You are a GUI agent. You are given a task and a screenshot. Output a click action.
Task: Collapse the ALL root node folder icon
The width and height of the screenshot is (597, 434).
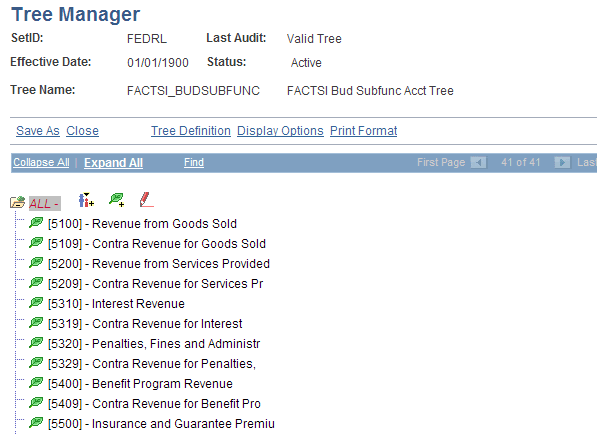18,202
